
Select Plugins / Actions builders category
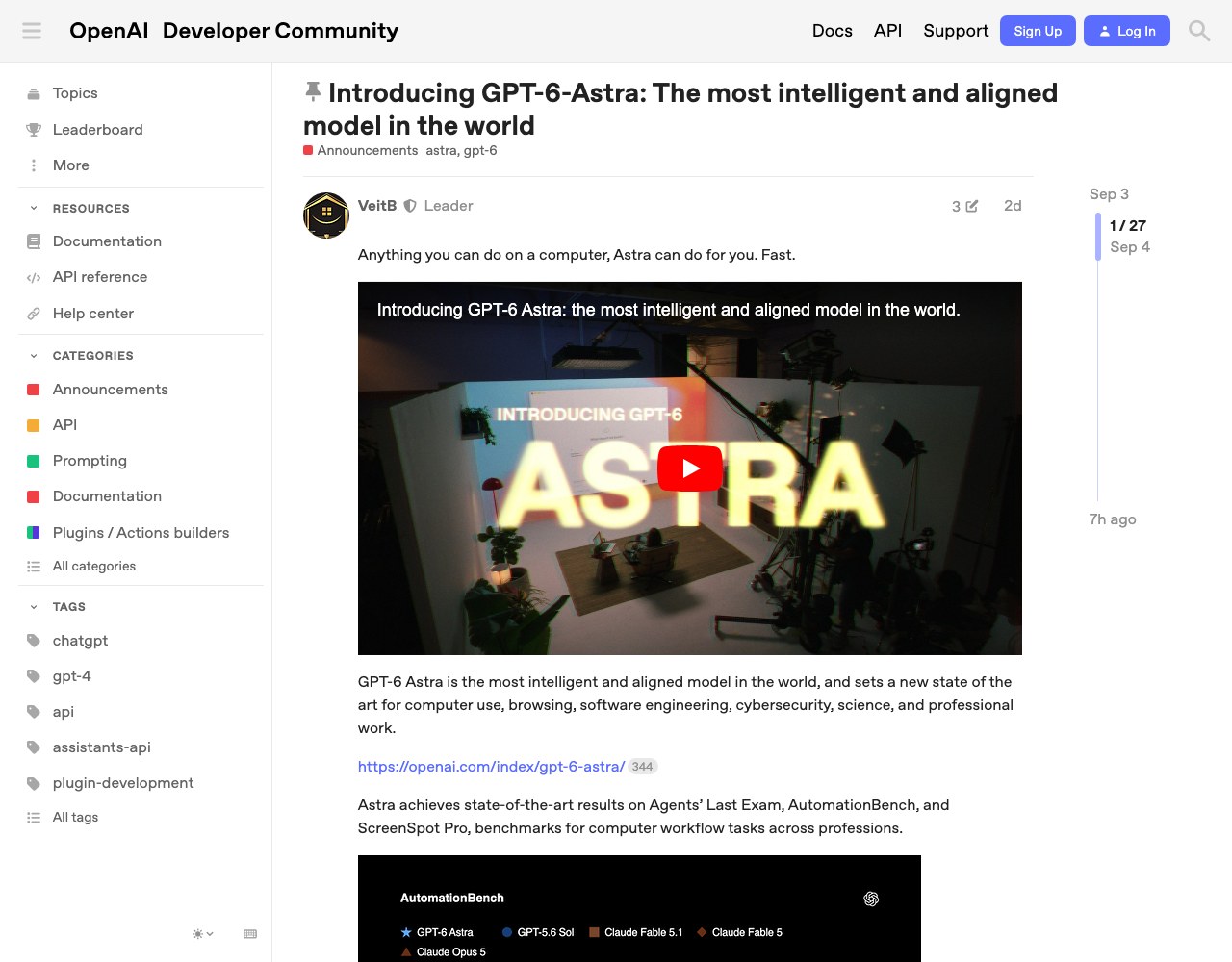pos(141,533)
